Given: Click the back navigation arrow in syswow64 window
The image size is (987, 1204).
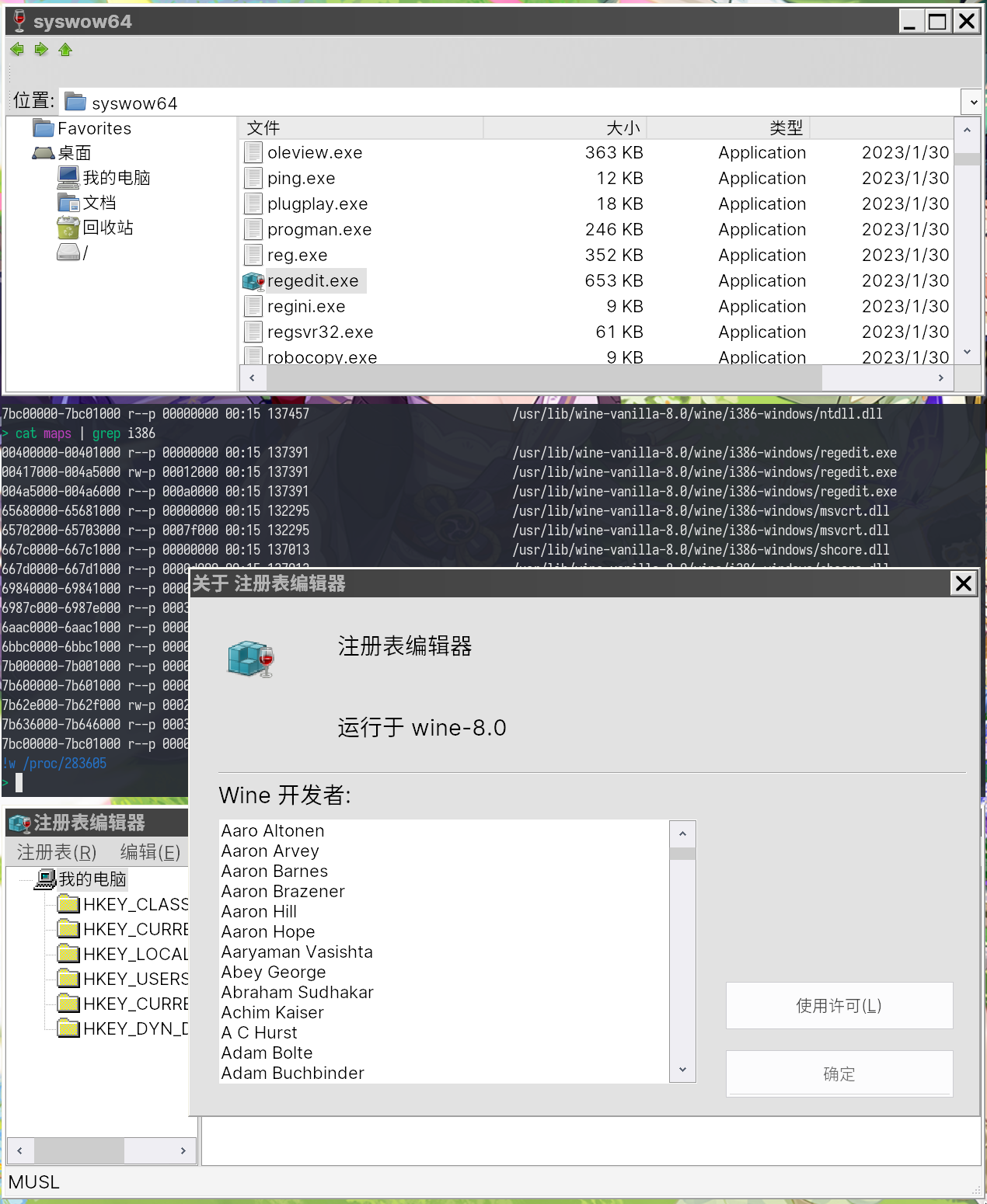Looking at the screenshot, I should click(x=16, y=49).
